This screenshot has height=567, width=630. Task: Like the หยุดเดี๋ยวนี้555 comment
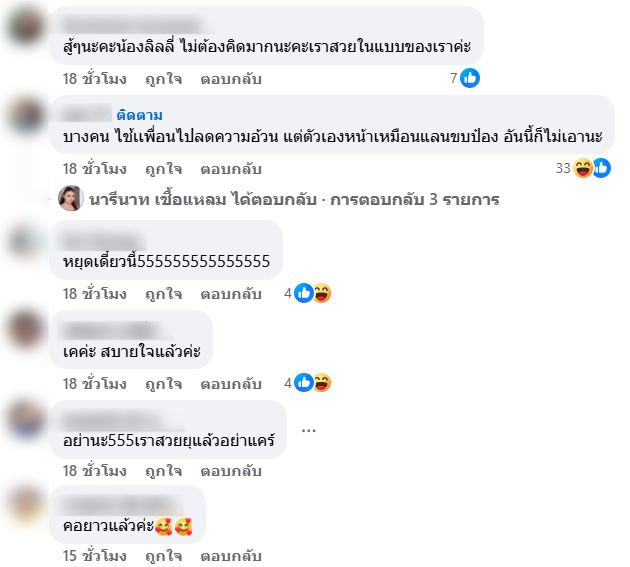point(164,294)
